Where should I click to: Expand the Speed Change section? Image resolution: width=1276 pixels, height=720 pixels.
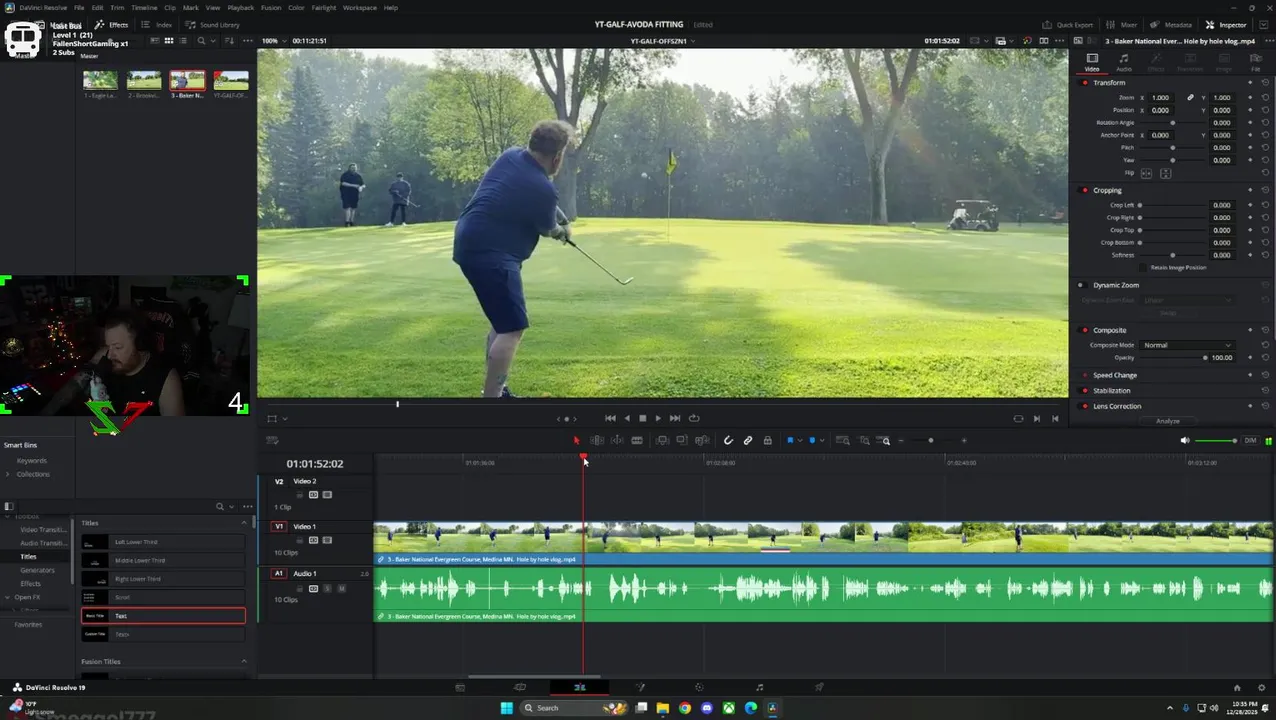pos(1115,375)
